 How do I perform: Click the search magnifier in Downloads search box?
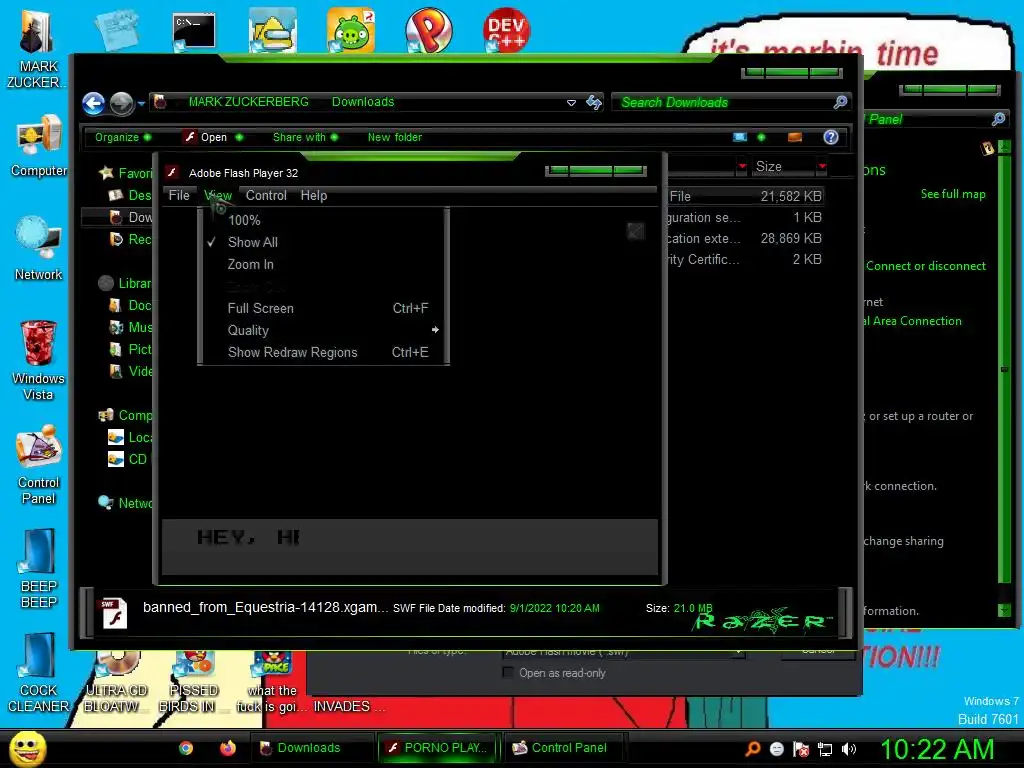pyautogui.click(x=840, y=102)
